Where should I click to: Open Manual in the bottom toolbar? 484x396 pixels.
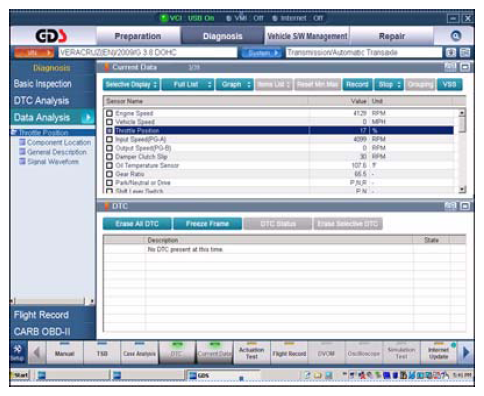pyautogui.click(x=64, y=353)
